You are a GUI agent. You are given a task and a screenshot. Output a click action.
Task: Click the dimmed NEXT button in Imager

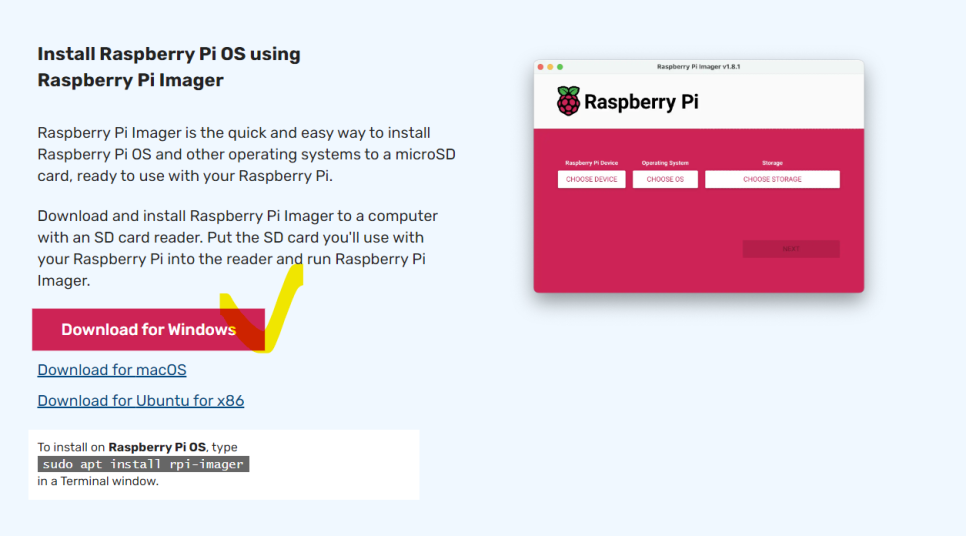[x=791, y=249]
